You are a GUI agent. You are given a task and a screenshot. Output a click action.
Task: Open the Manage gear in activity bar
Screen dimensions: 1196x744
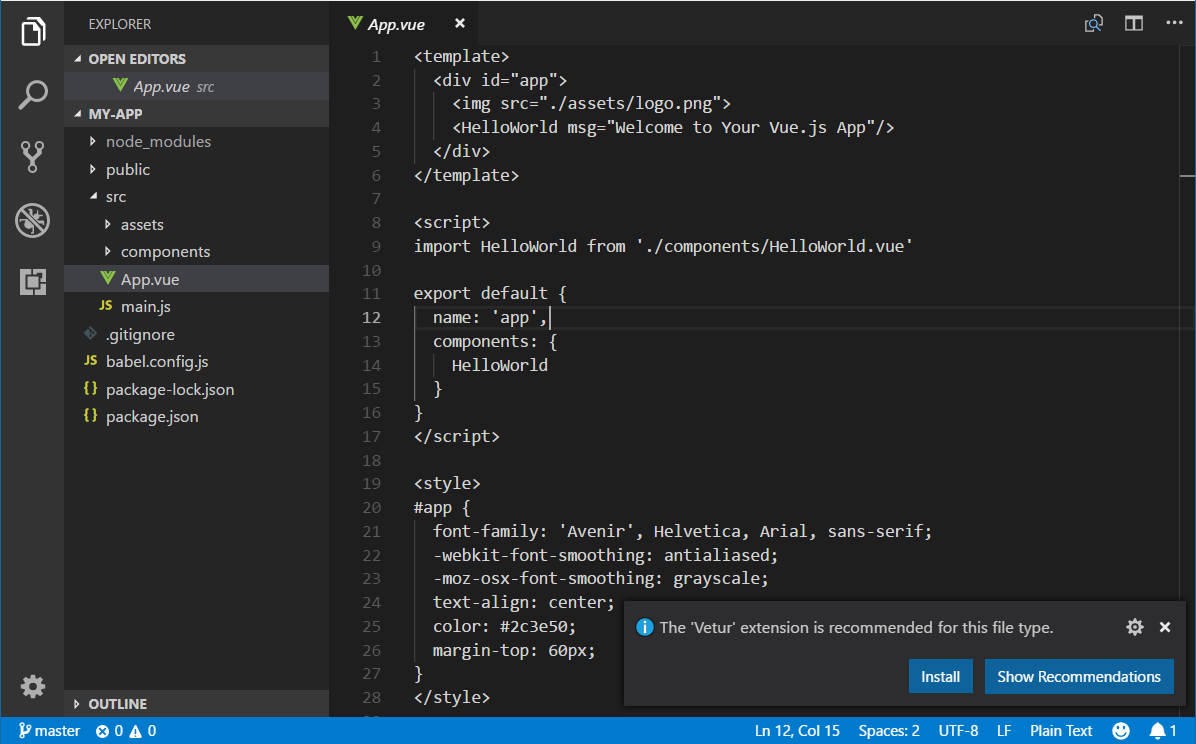tap(33, 686)
